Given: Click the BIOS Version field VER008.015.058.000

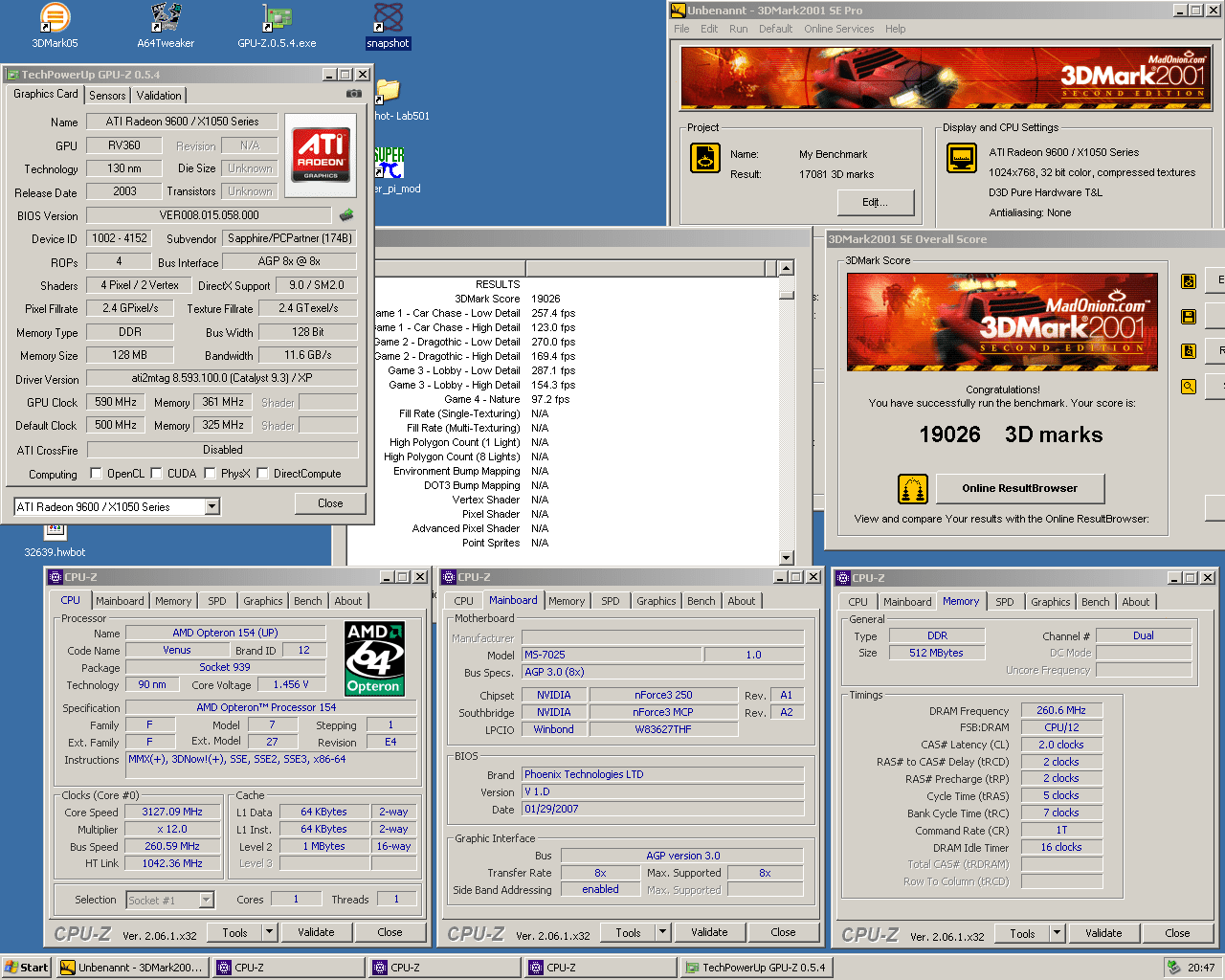Looking at the screenshot, I should pos(209,215).
